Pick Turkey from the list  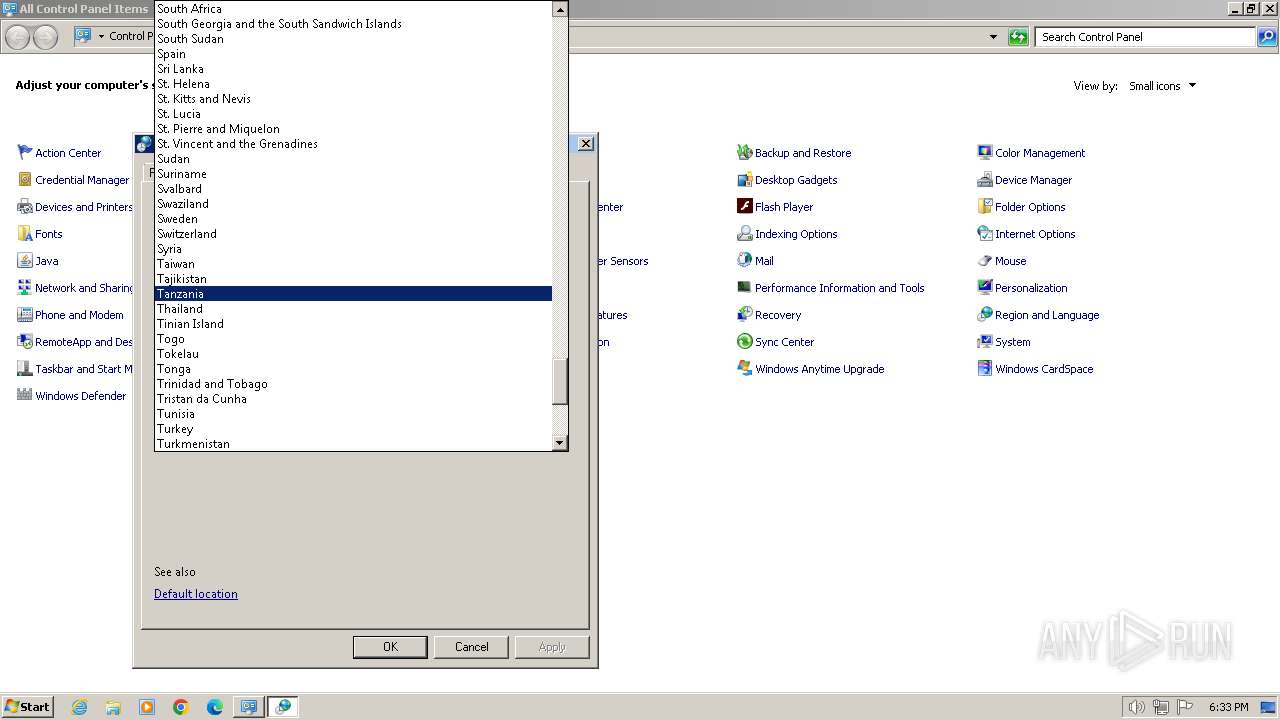(x=353, y=428)
